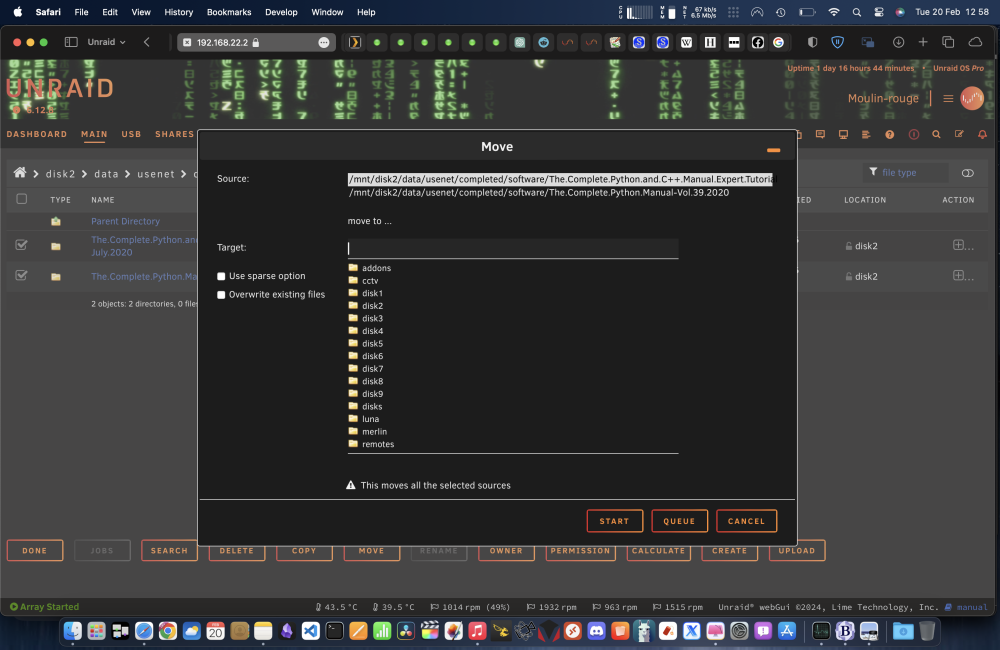
Task: Open the Unraid hamburger menu next to Moulin-rouge
Action: point(948,98)
